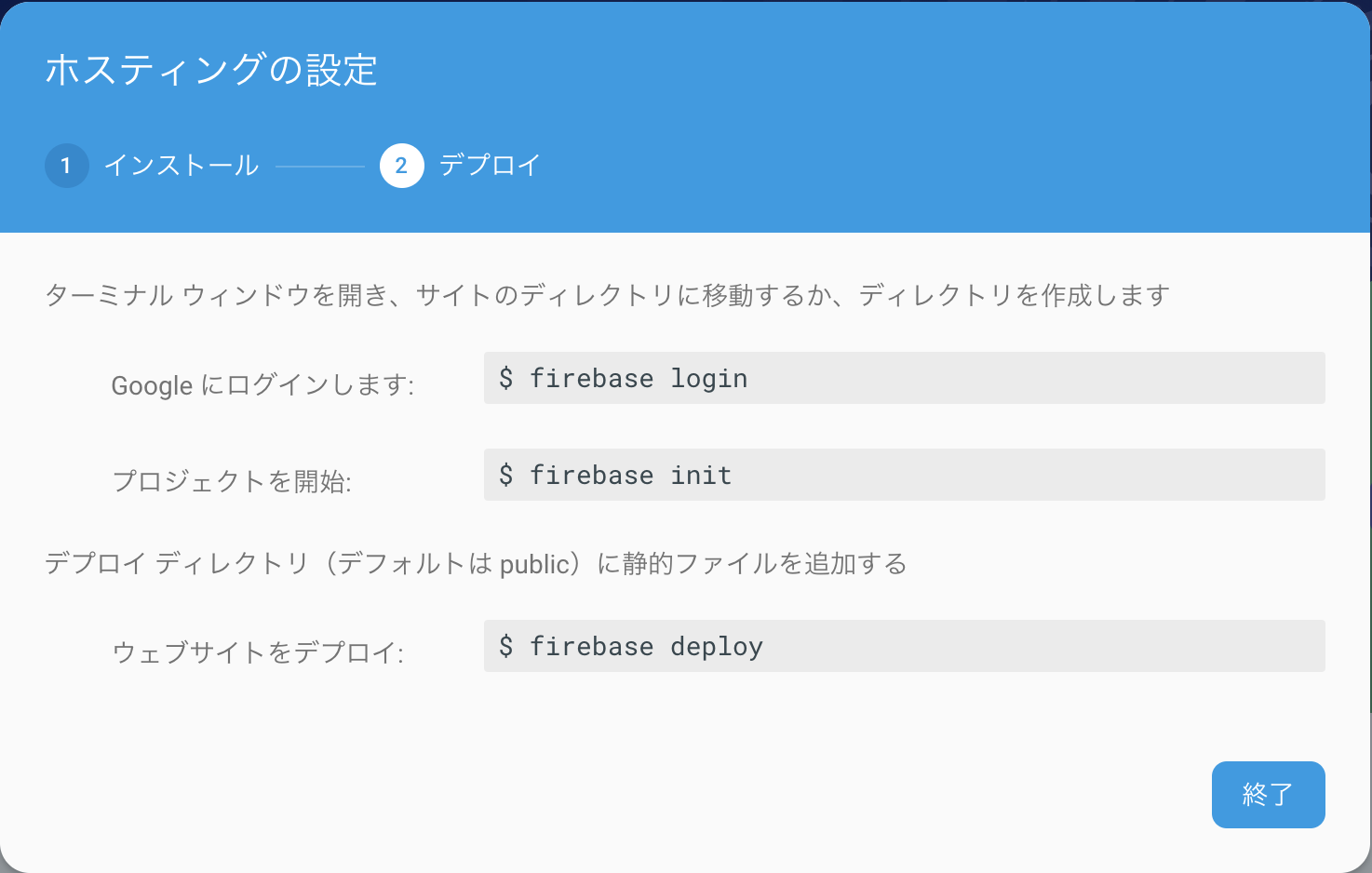Image resolution: width=1372 pixels, height=873 pixels.
Task: Click the terminal instruction text line
Action: point(610,293)
